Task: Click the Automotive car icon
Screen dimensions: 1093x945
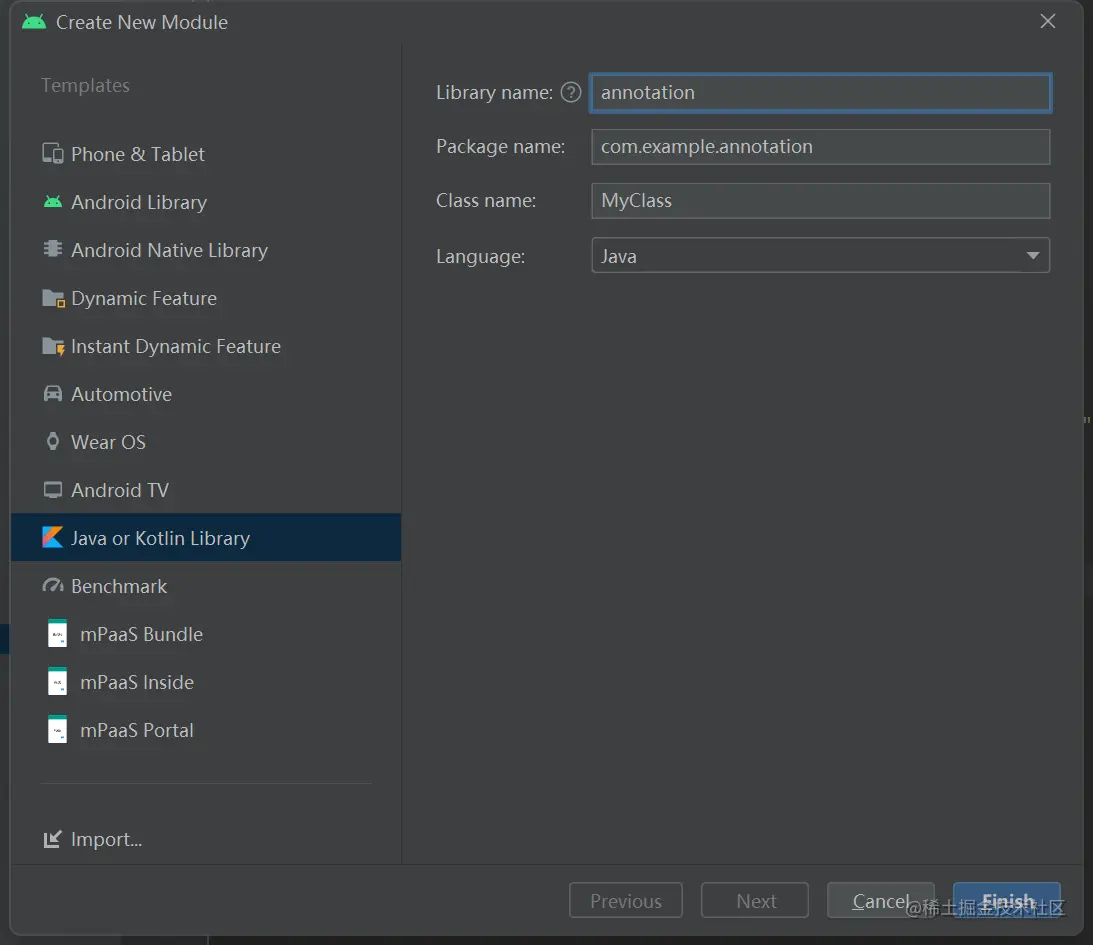Action: click(53, 394)
